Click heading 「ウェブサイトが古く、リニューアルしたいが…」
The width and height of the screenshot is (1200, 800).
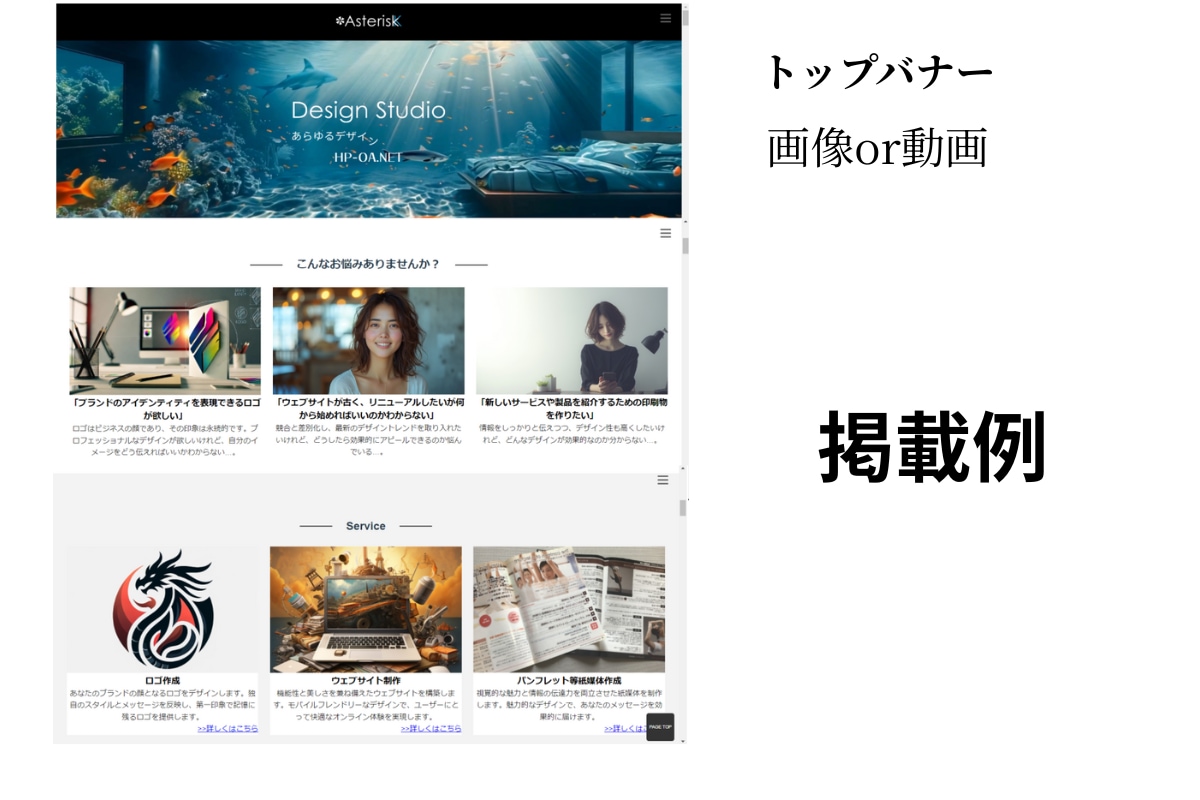[368, 408]
